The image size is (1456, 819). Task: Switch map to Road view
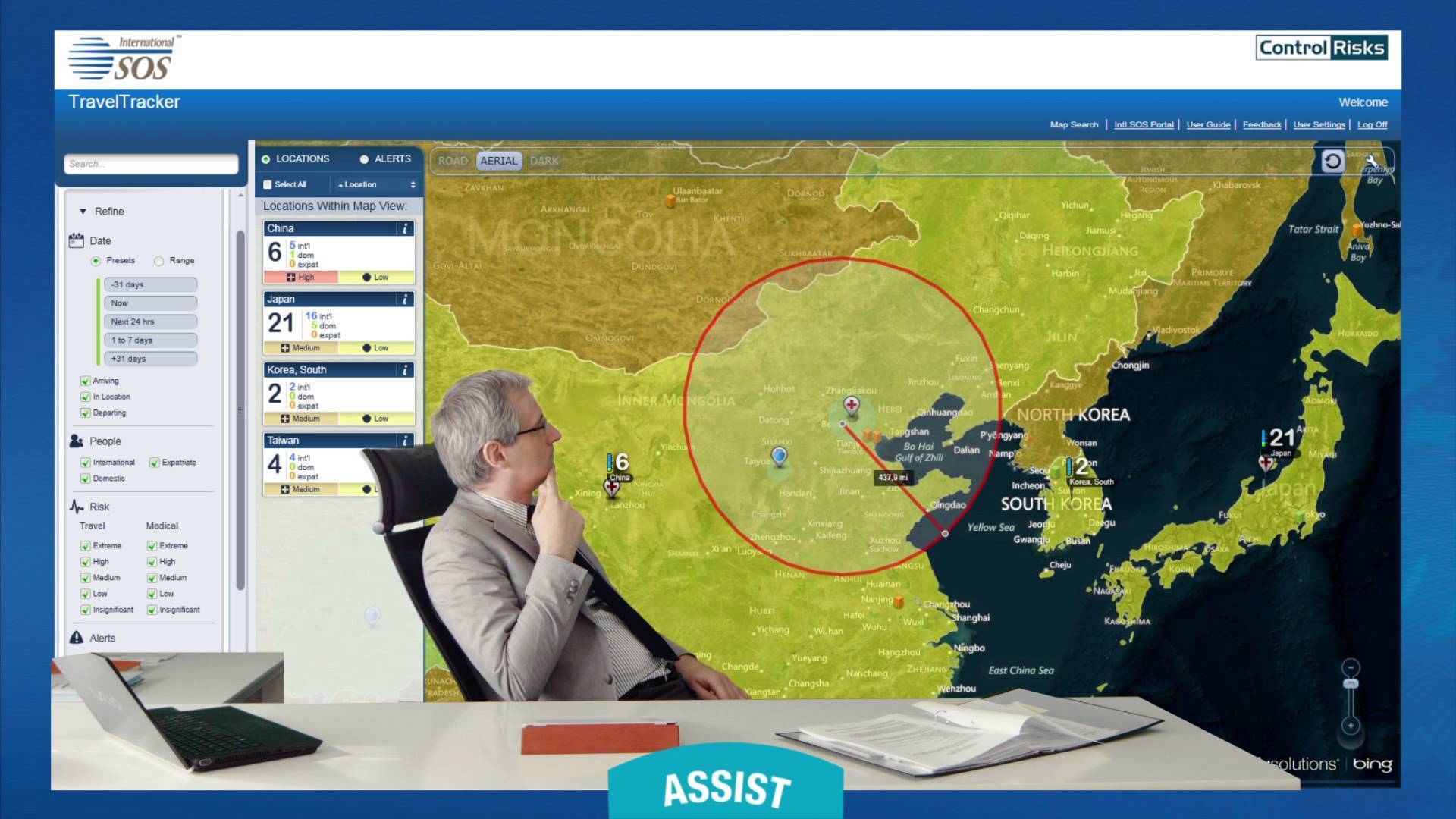(x=453, y=161)
